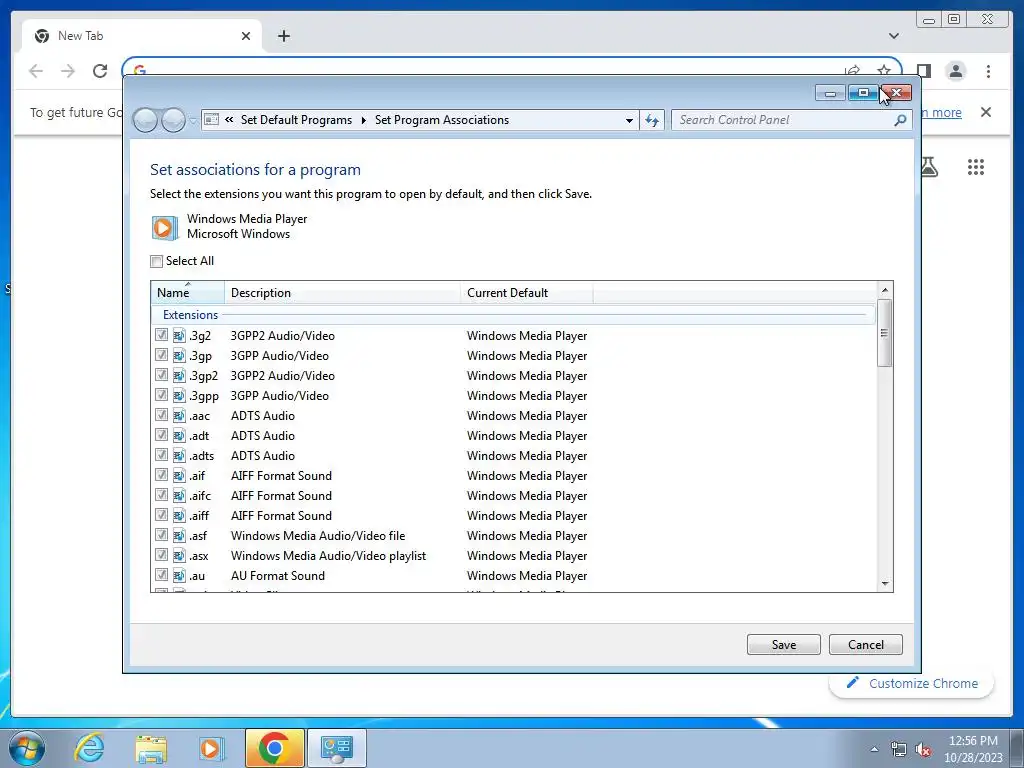This screenshot has width=1024, height=768.
Task: Open the taskbar clock and date
Action: pyautogui.click(x=973, y=749)
